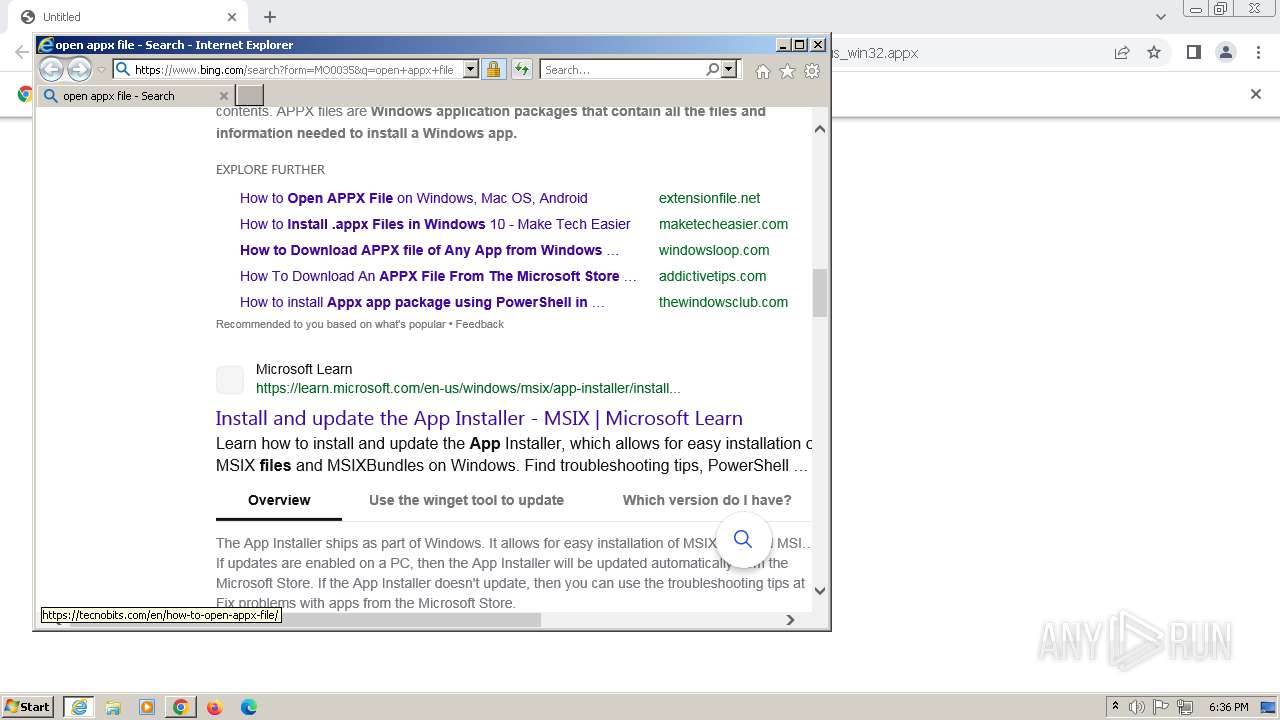The image size is (1280, 720).
Task: Click extensionfile.net
Action: coord(709,198)
